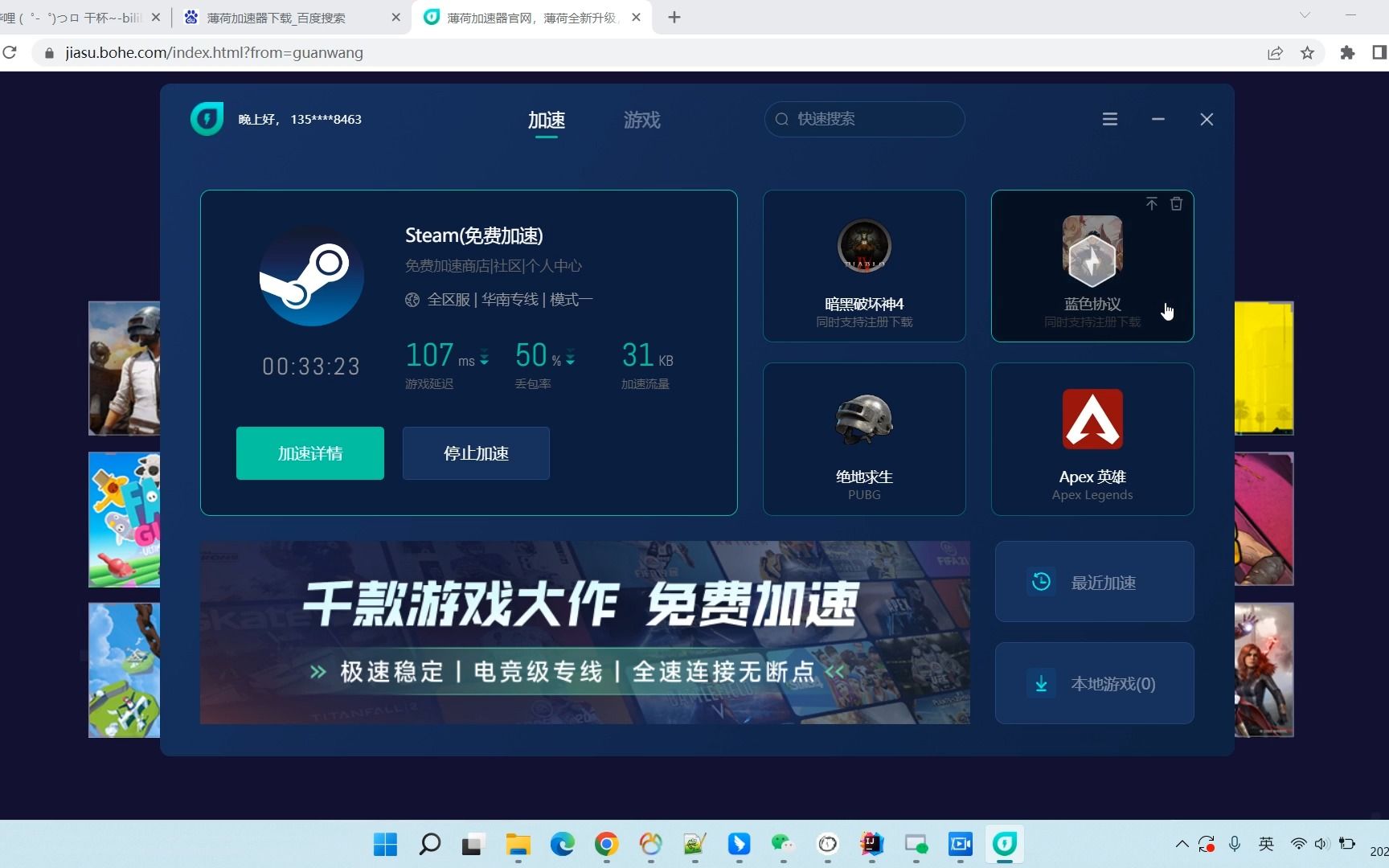1389x868 pixels.
Task: Switch to the 游戏 tab
Action: pyautogui.click(x=641, y=120)
